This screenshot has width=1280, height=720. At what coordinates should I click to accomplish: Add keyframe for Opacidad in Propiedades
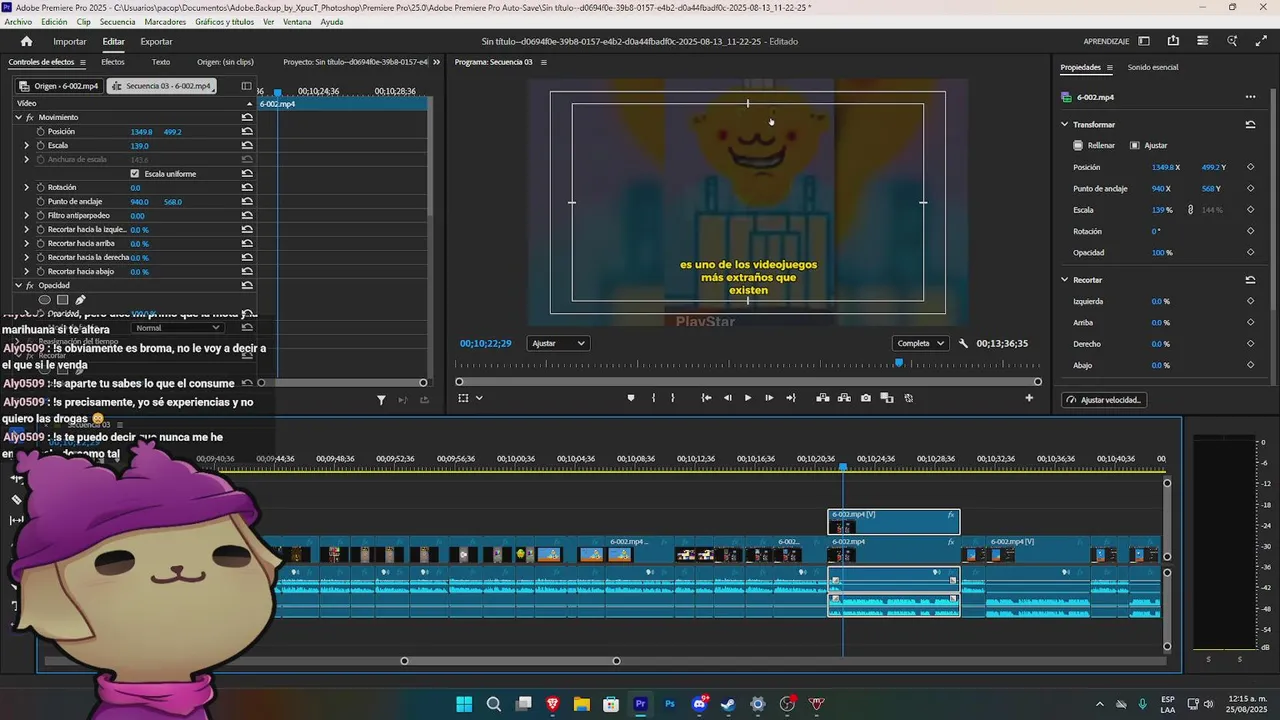tap(1250, 252)
